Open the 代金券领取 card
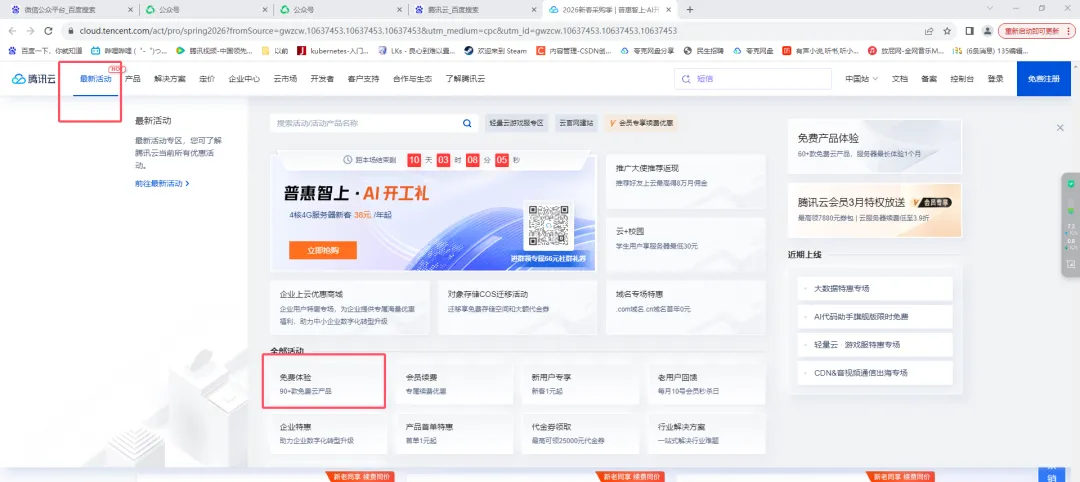The width and height of the screenshot is (1080, 482). click(x=581, y=433)
